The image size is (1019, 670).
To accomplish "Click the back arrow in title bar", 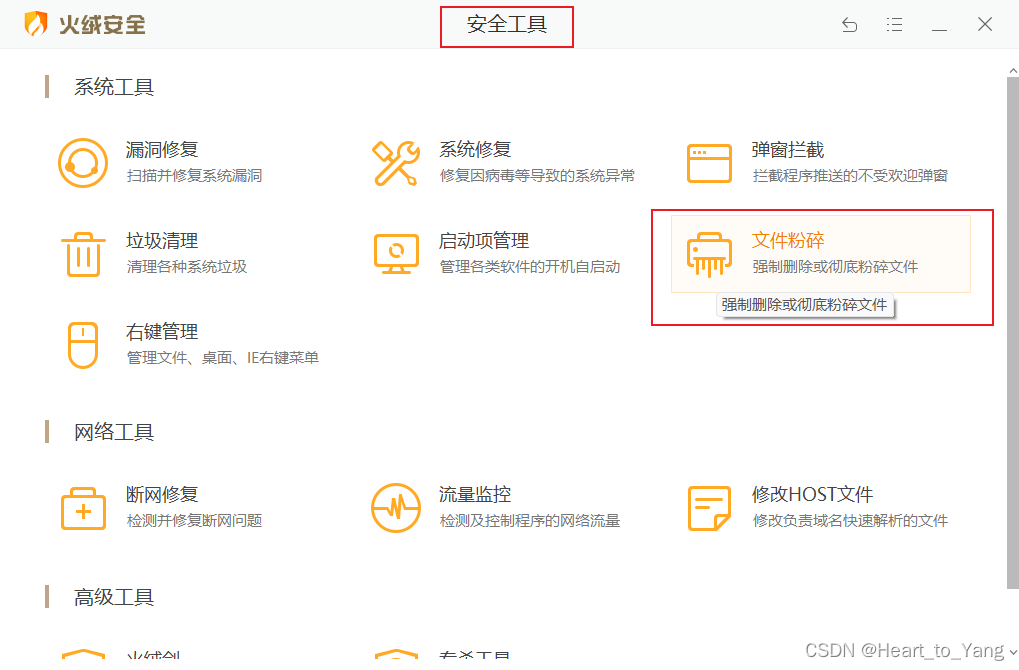I will click(x=849, y=25).
